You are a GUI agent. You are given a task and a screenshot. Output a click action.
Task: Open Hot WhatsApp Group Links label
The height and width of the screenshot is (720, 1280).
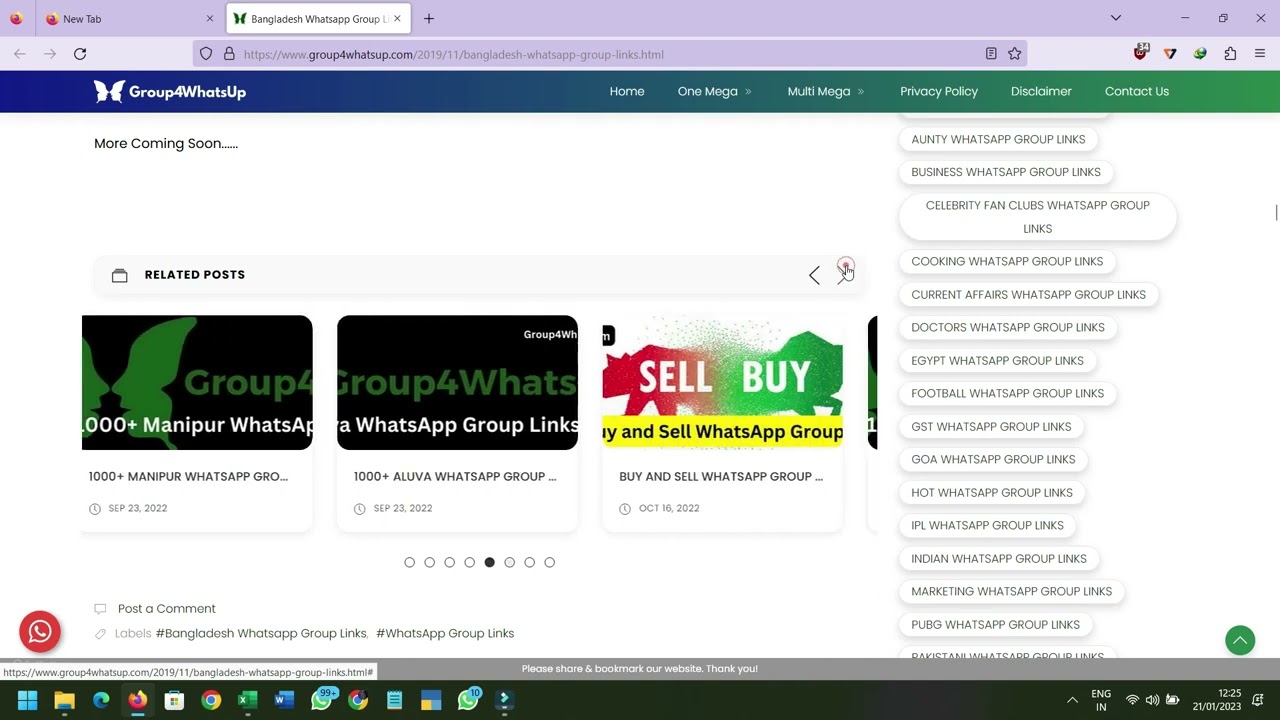[992, 492]
